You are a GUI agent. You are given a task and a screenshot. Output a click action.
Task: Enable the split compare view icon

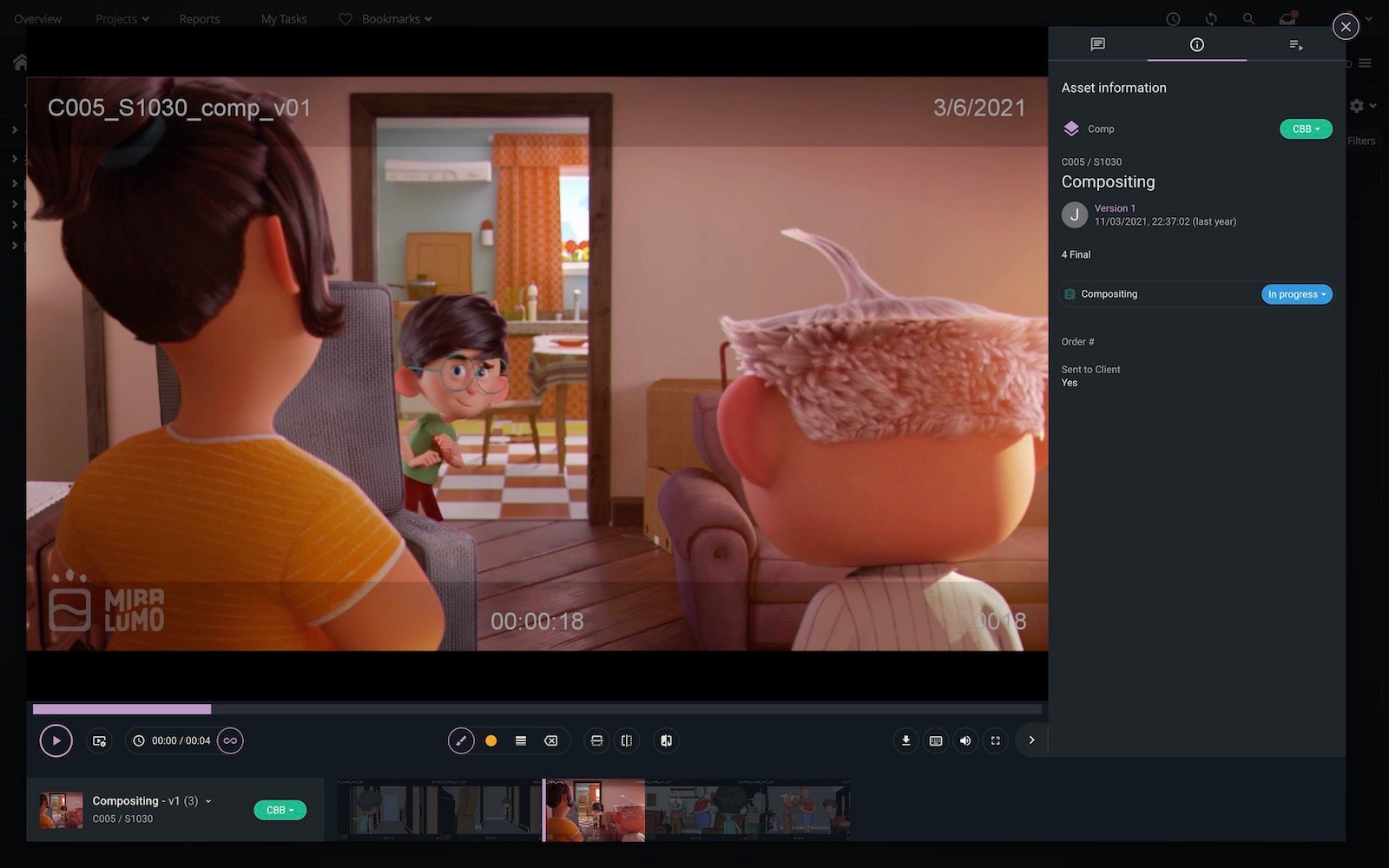(x=627, y=740)
